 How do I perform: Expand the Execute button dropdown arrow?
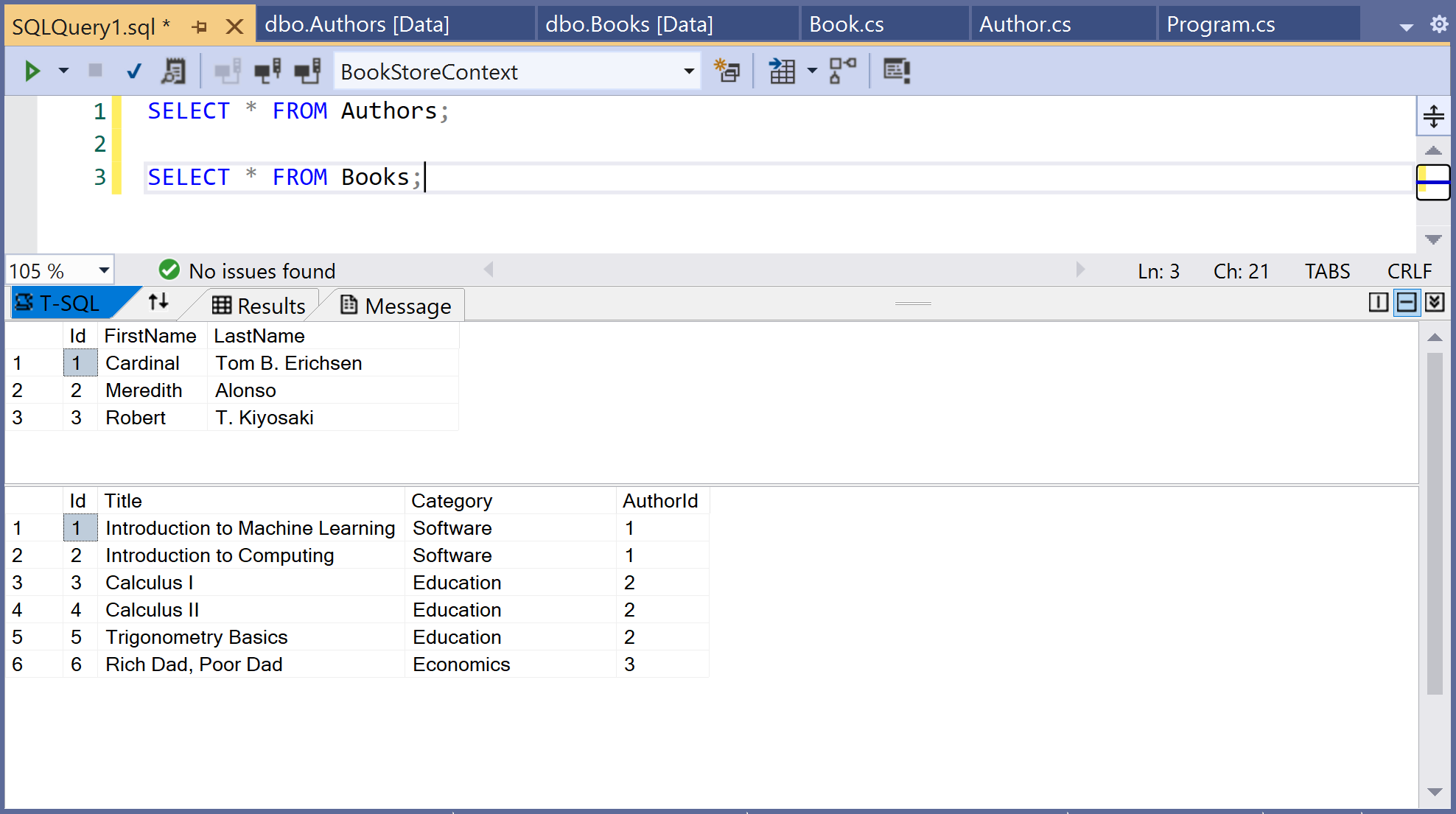pos(63,71)
